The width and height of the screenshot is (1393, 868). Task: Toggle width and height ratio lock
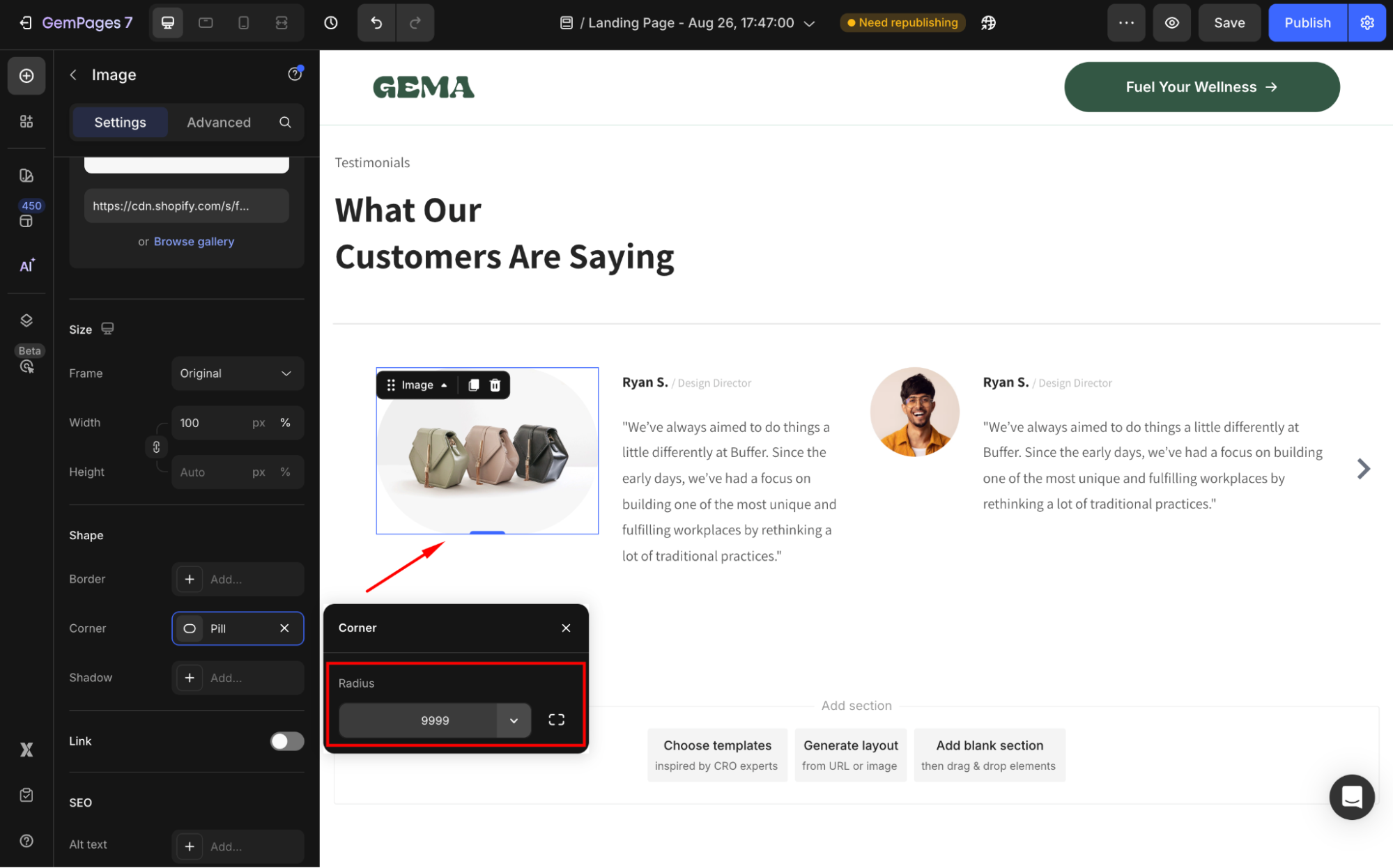(156, 447)
